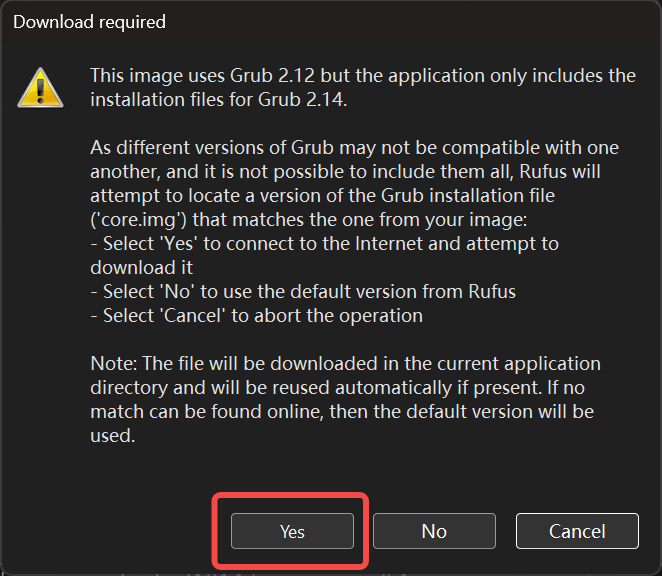Screen dimensions: 662x576
Task: Click 'Rufus will' text in second paragraph
Action: coord(560,171)
